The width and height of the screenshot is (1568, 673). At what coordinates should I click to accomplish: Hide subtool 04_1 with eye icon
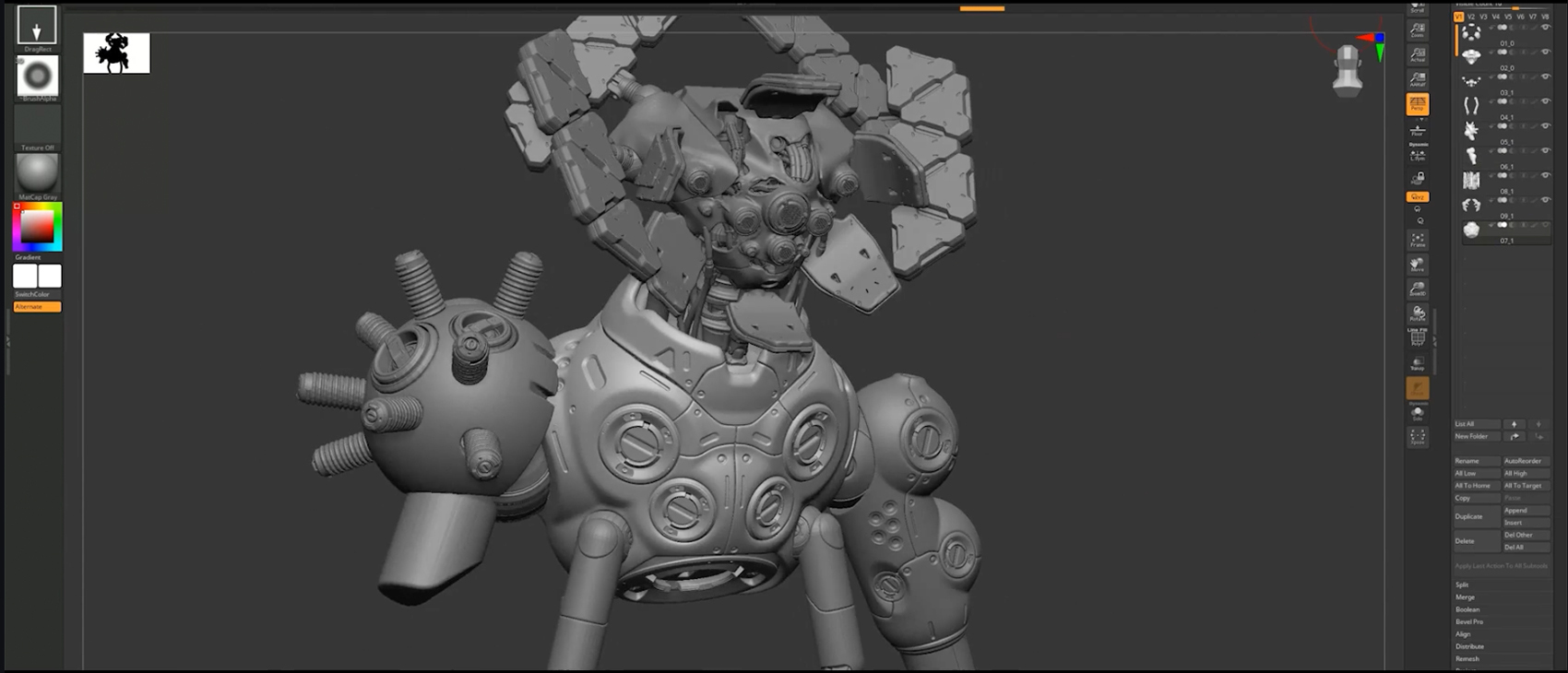click(x=1546, y=101)
